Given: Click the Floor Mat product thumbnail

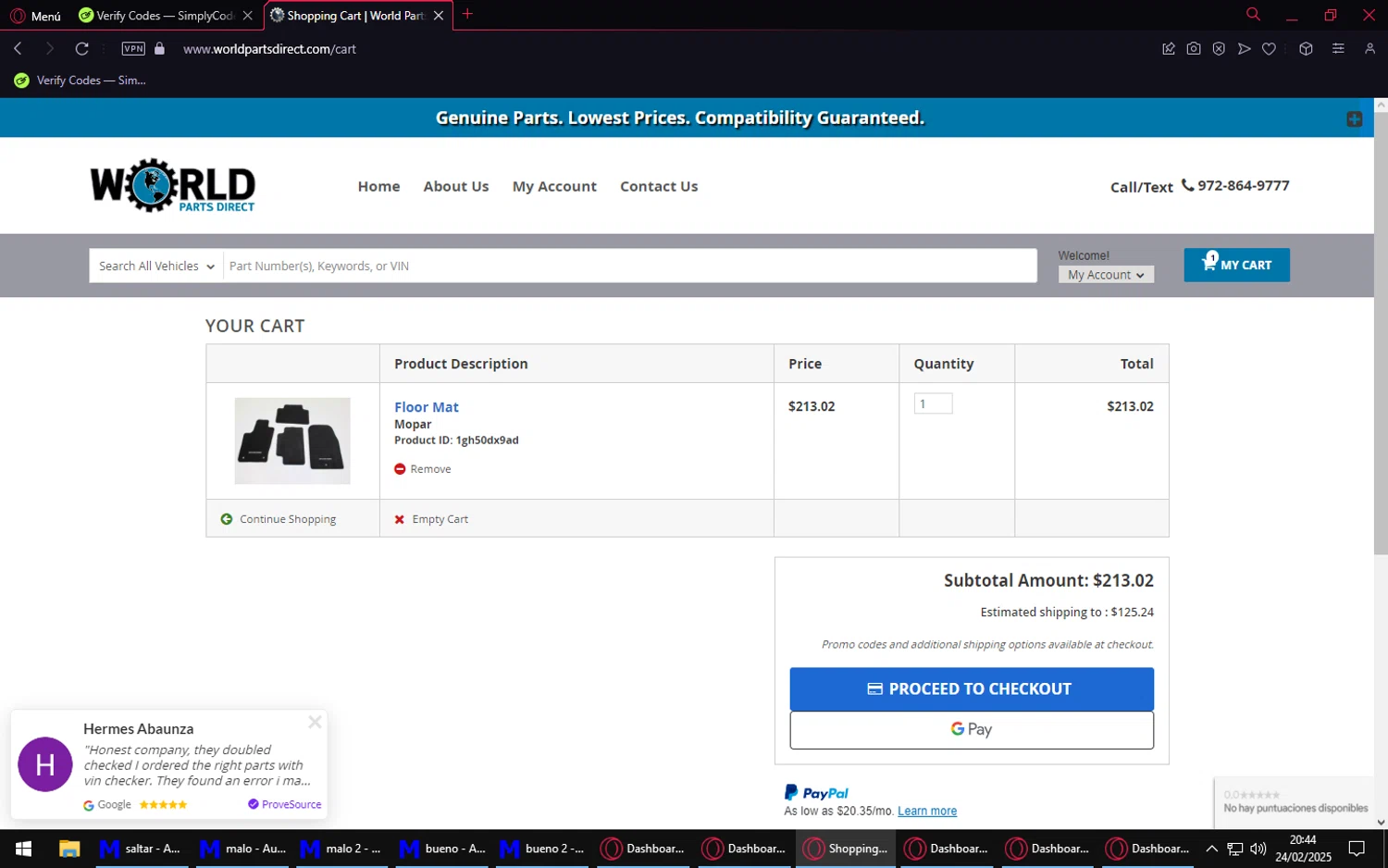Looking at the screenshot, I should click(292, 440).
